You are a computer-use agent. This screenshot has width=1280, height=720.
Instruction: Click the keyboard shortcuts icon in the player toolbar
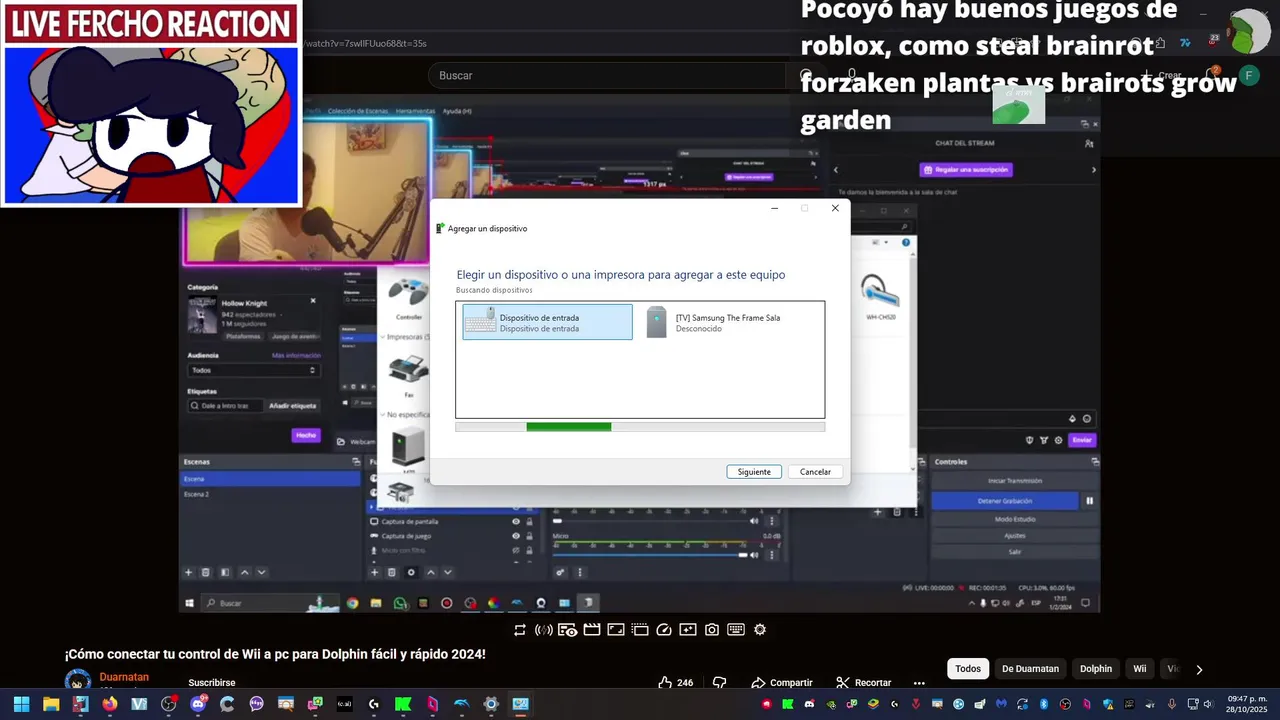tap(736, 630)
